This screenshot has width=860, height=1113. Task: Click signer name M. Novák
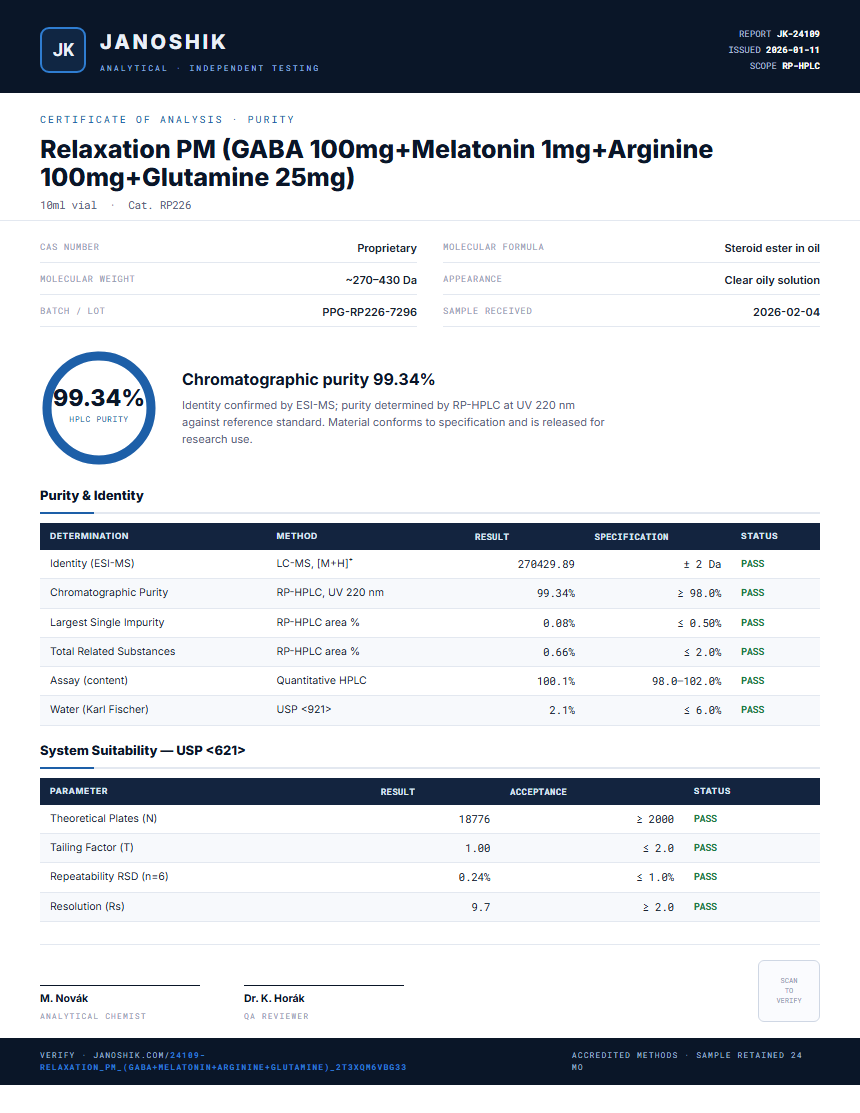(x=64, y=998)
